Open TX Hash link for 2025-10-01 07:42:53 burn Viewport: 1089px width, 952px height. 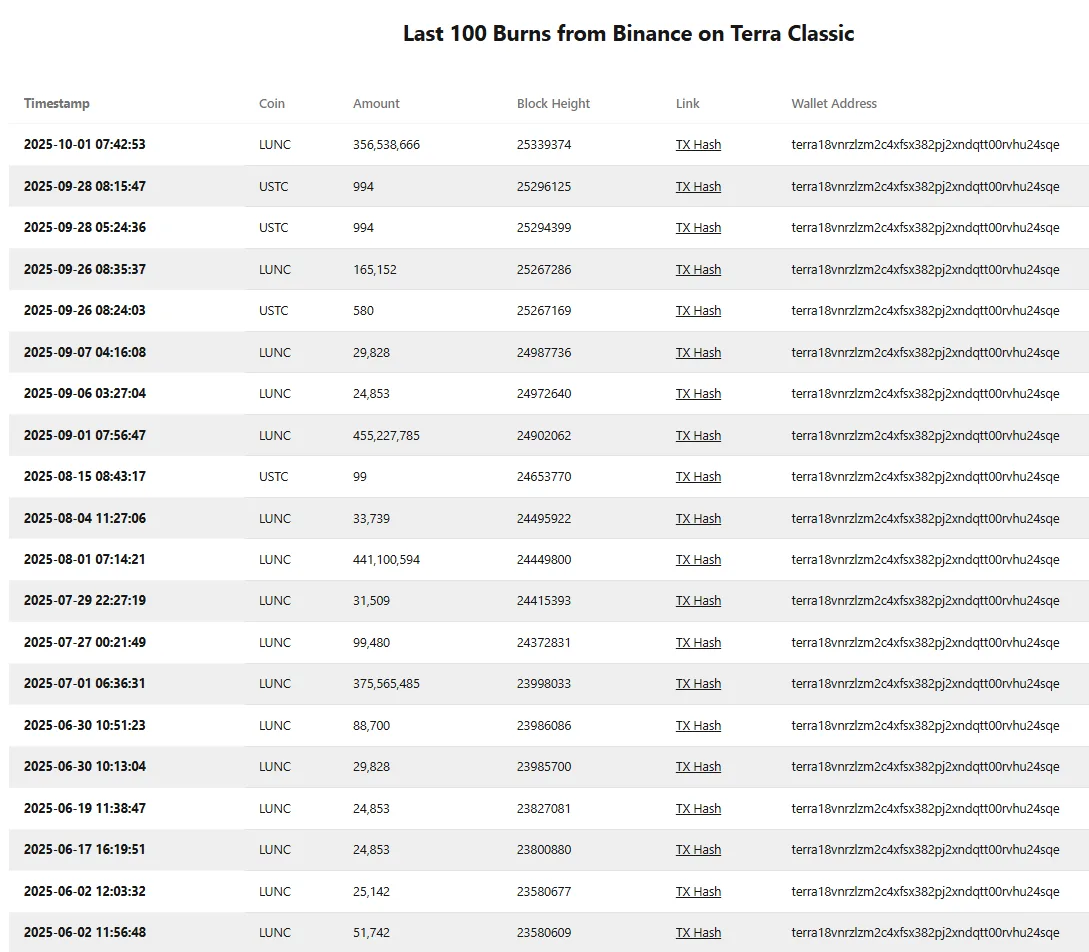click(698, 145)
